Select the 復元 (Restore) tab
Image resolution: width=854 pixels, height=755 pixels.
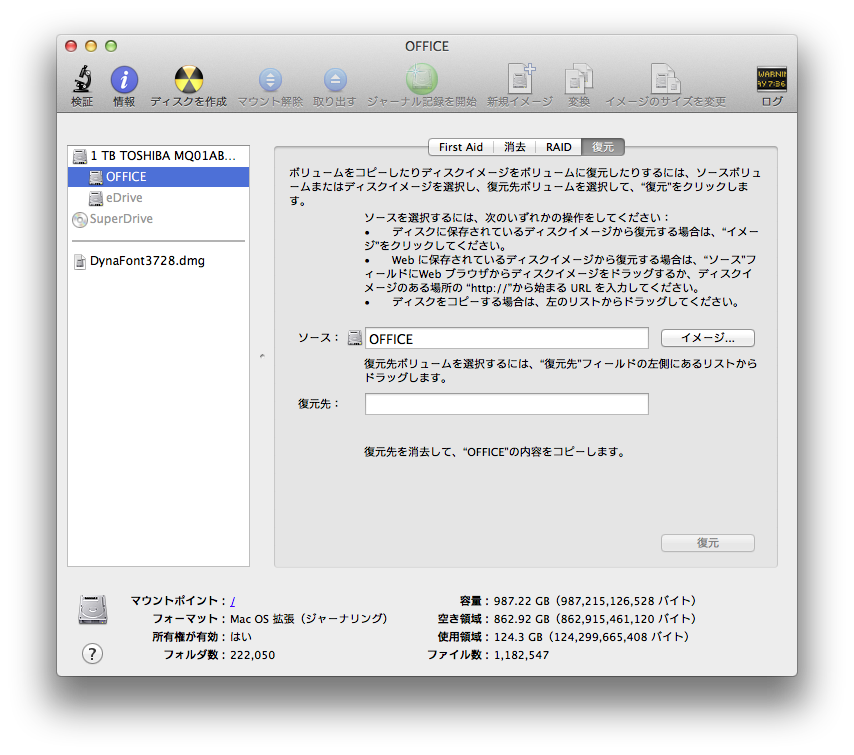[603, 147]
